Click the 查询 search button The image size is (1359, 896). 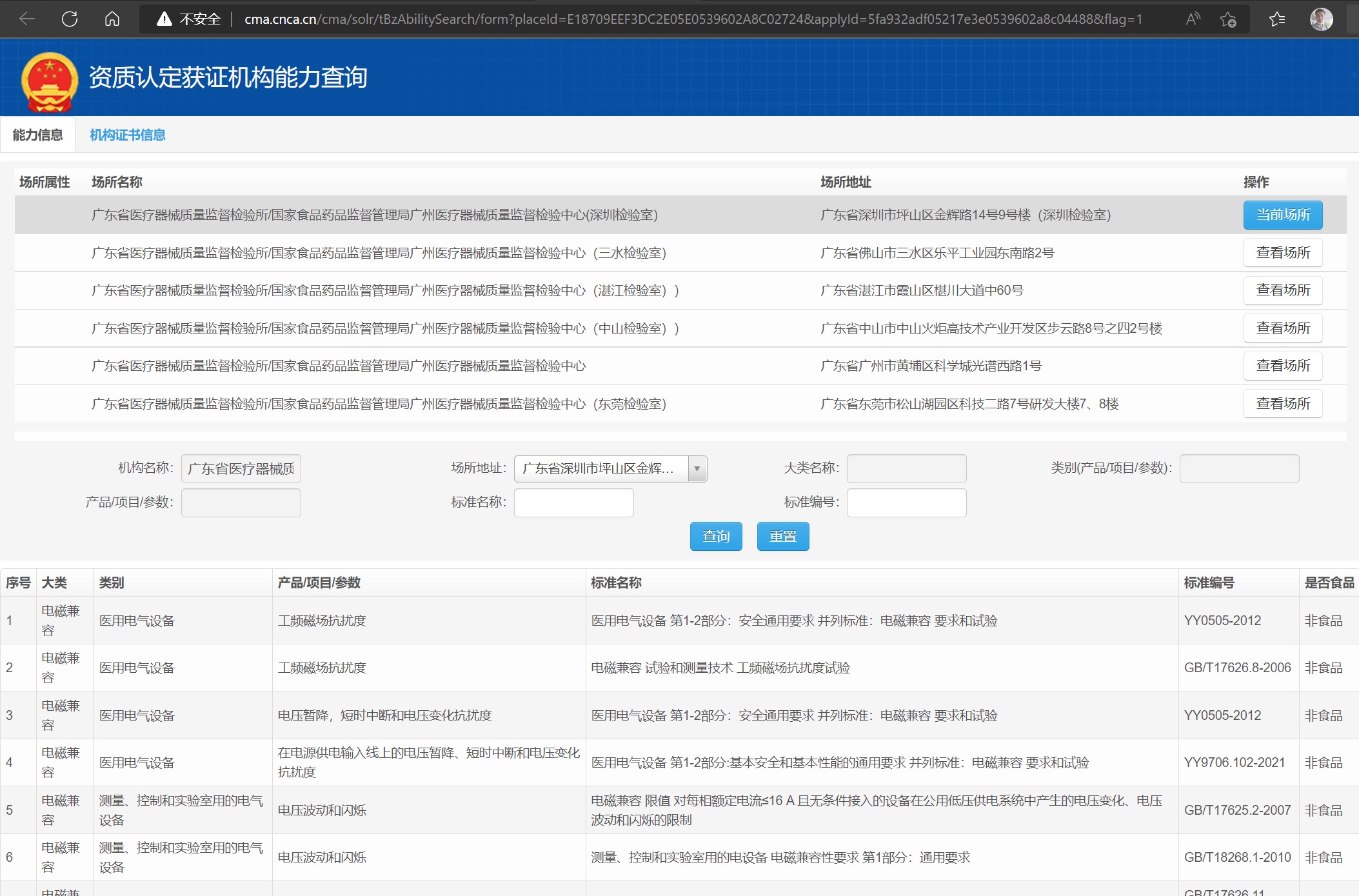(x=716, y=537)
